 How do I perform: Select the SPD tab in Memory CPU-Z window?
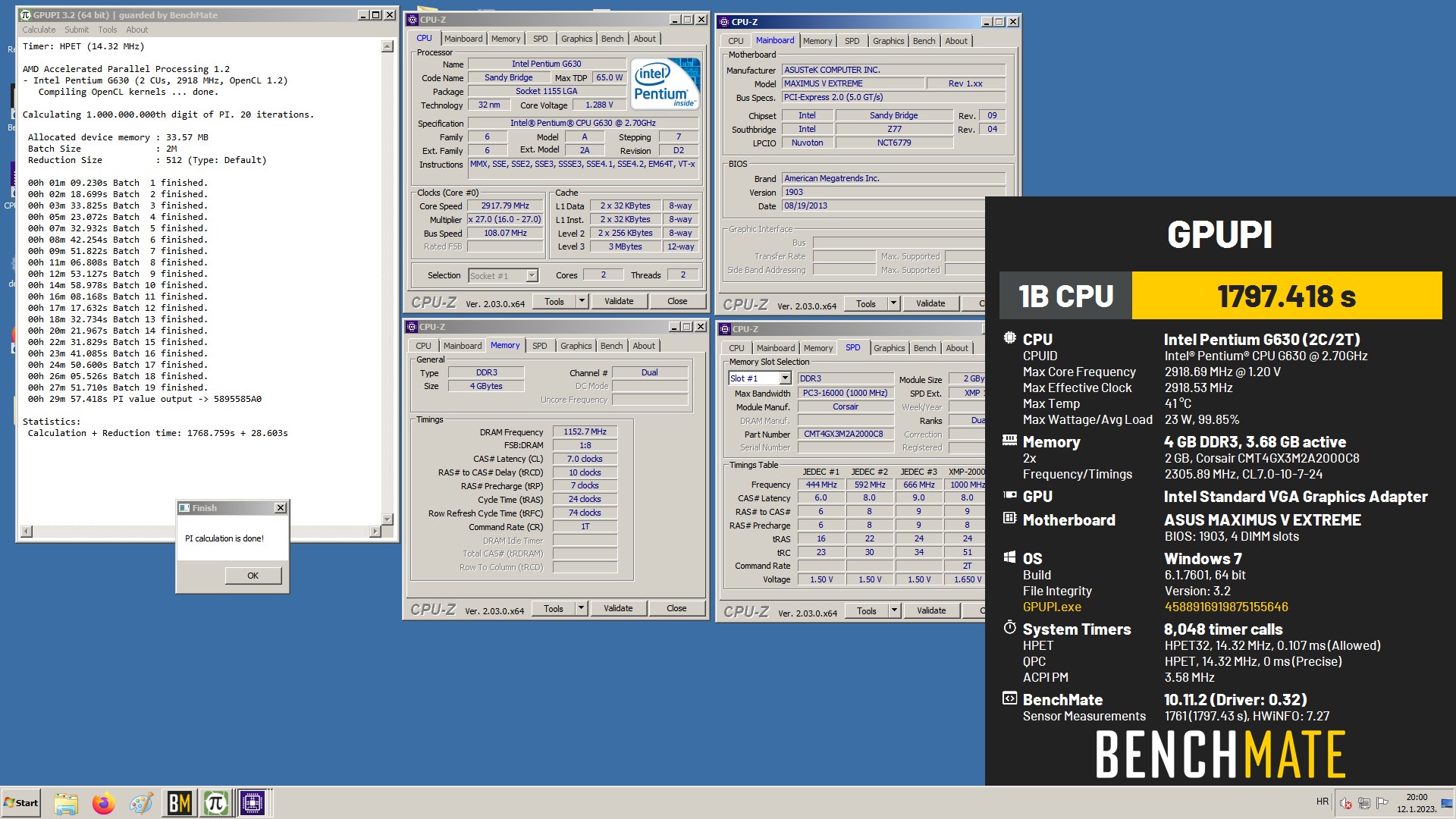[539, 346]
